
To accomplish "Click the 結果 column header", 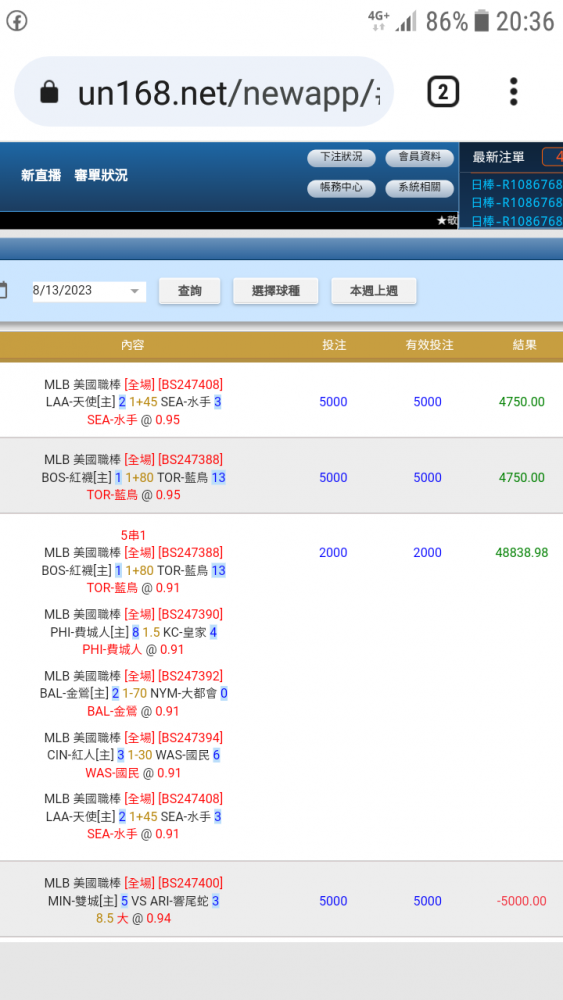I will coord(524,346).
